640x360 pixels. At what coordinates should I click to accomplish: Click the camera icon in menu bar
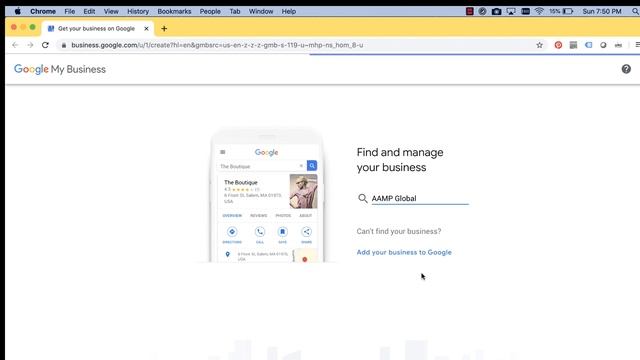tap(496, 11)
